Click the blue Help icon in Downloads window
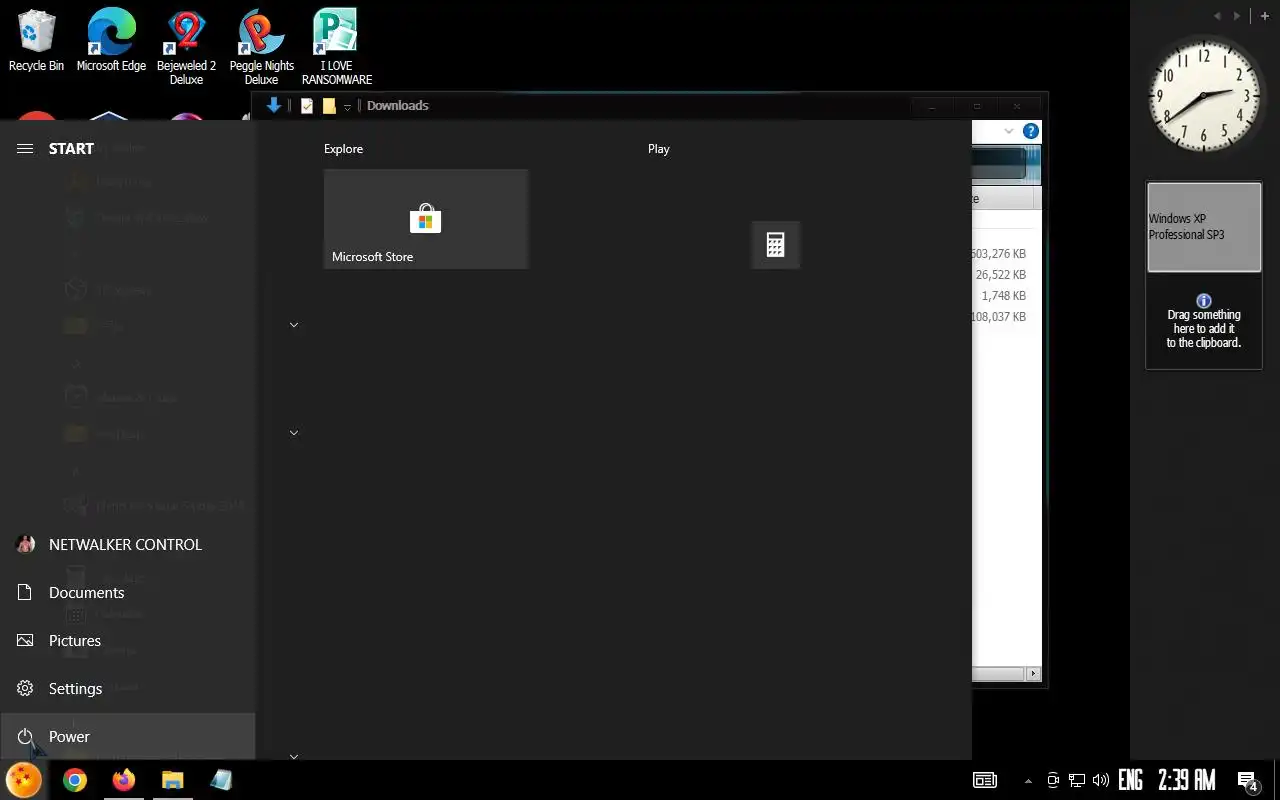1280x800 pixels. 1031,131
